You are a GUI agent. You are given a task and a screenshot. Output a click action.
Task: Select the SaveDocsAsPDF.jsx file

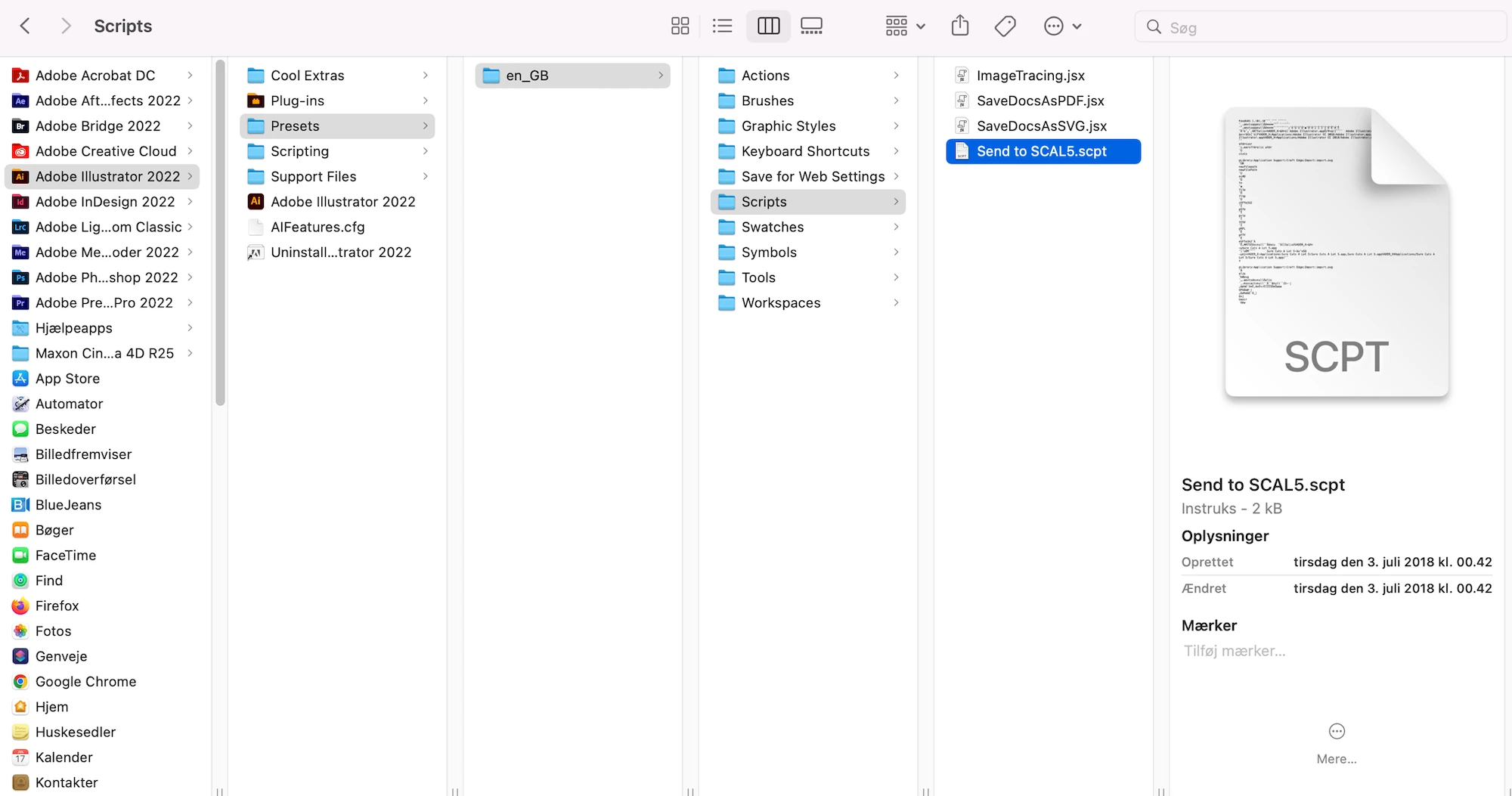click(x=1039, y=101)
